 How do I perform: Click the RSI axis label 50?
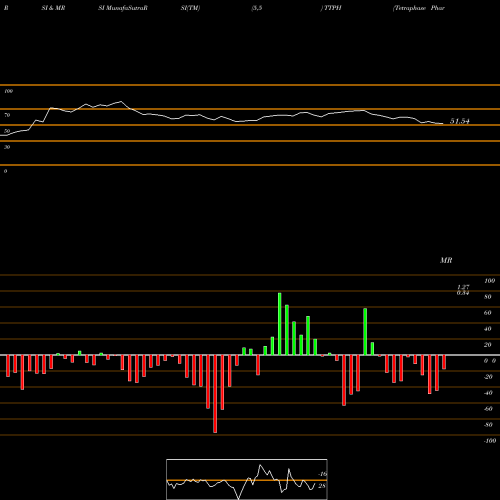pyautogui.click(x=7, y=131)
